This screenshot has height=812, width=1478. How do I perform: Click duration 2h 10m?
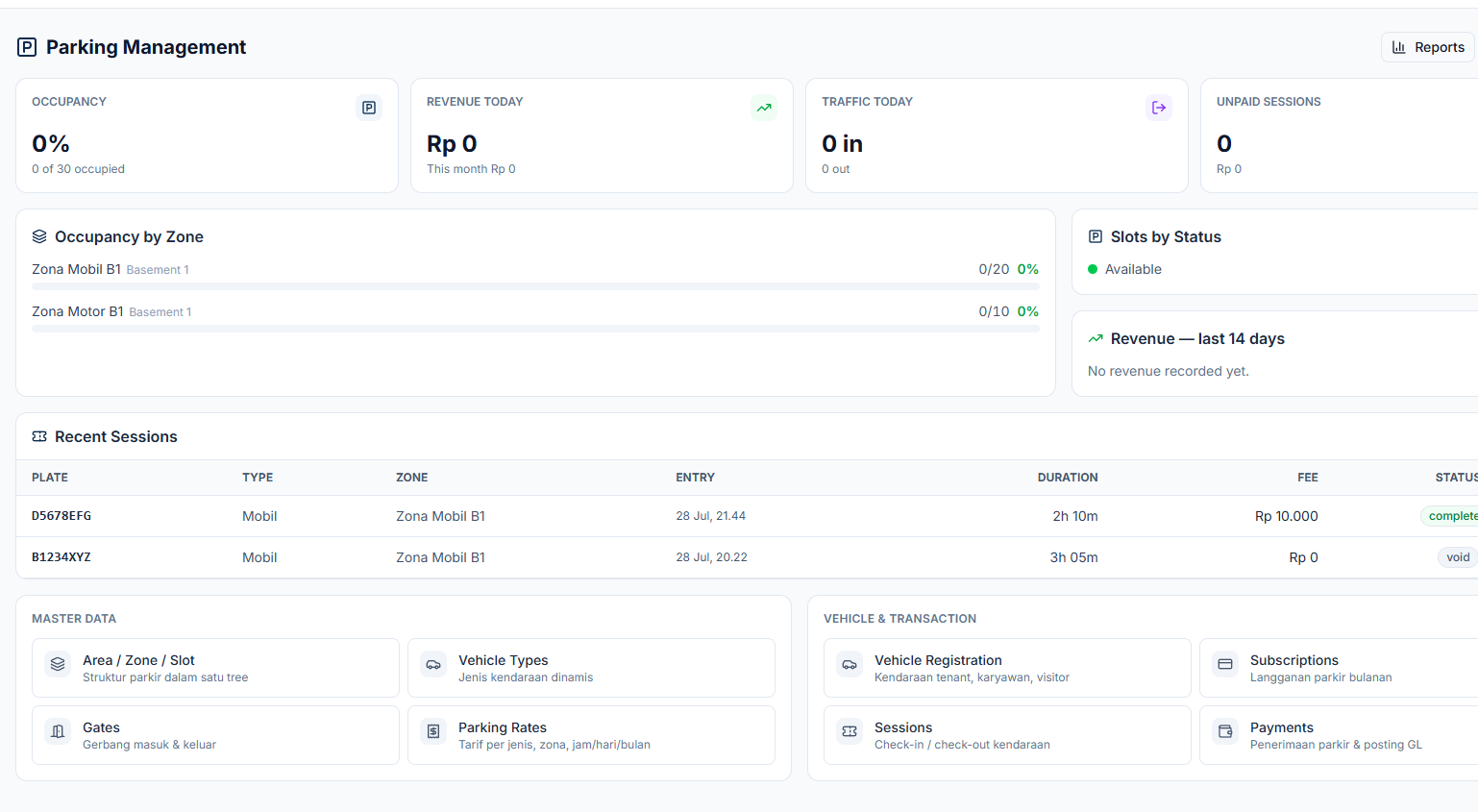(1075, 516)
